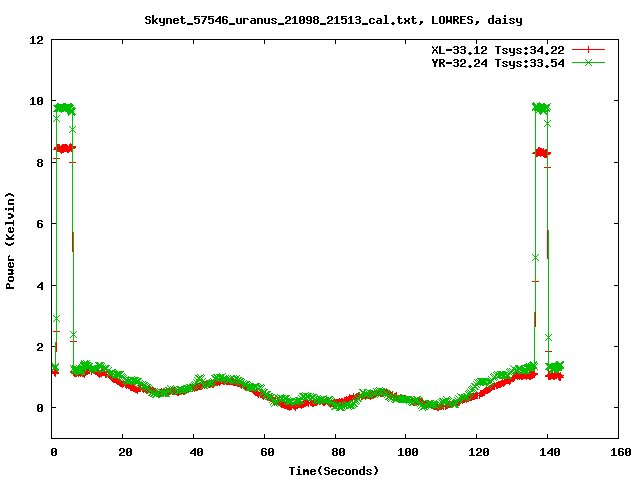Click the XL-33.12 Tsys:34.22 legend label
Image resolution: width=640 pixels, height=480 pixels.
[x=498, y=50]
